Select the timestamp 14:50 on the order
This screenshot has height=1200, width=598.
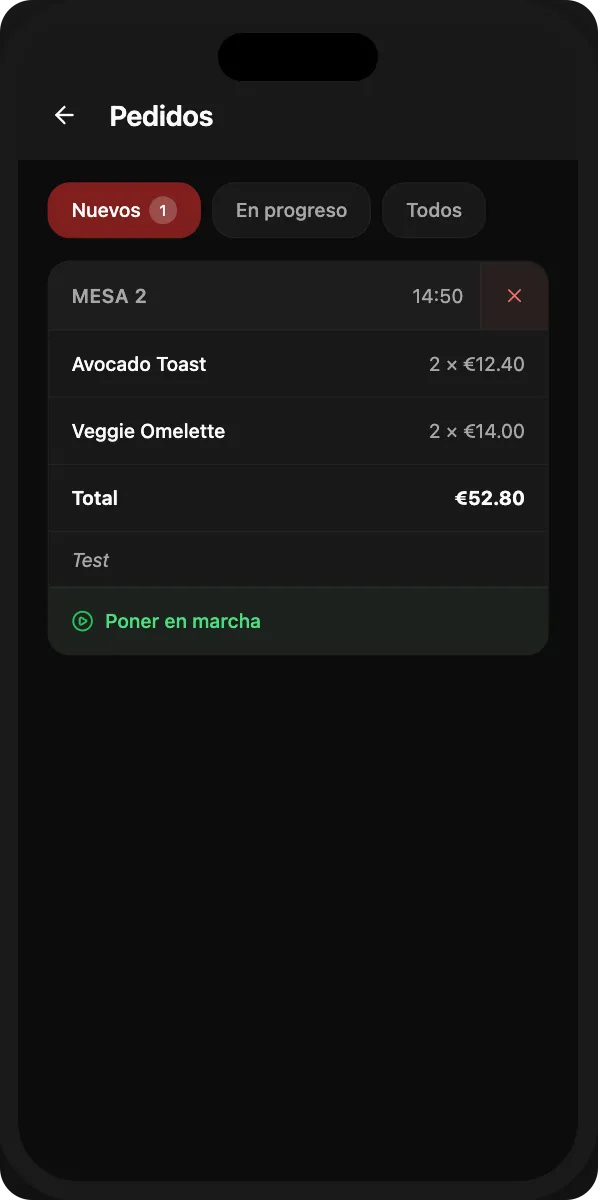[x=437, y=296]
